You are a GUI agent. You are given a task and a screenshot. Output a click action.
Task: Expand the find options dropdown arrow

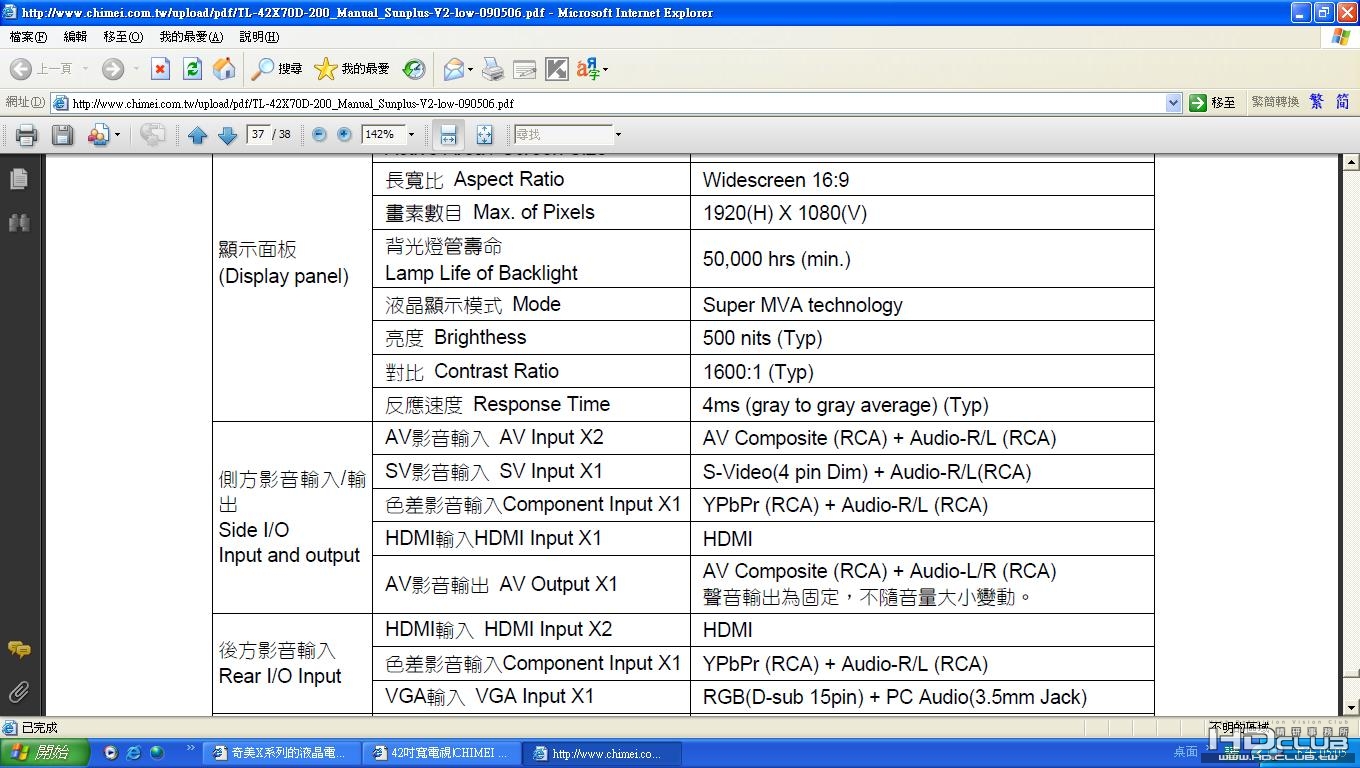point(618,135)
